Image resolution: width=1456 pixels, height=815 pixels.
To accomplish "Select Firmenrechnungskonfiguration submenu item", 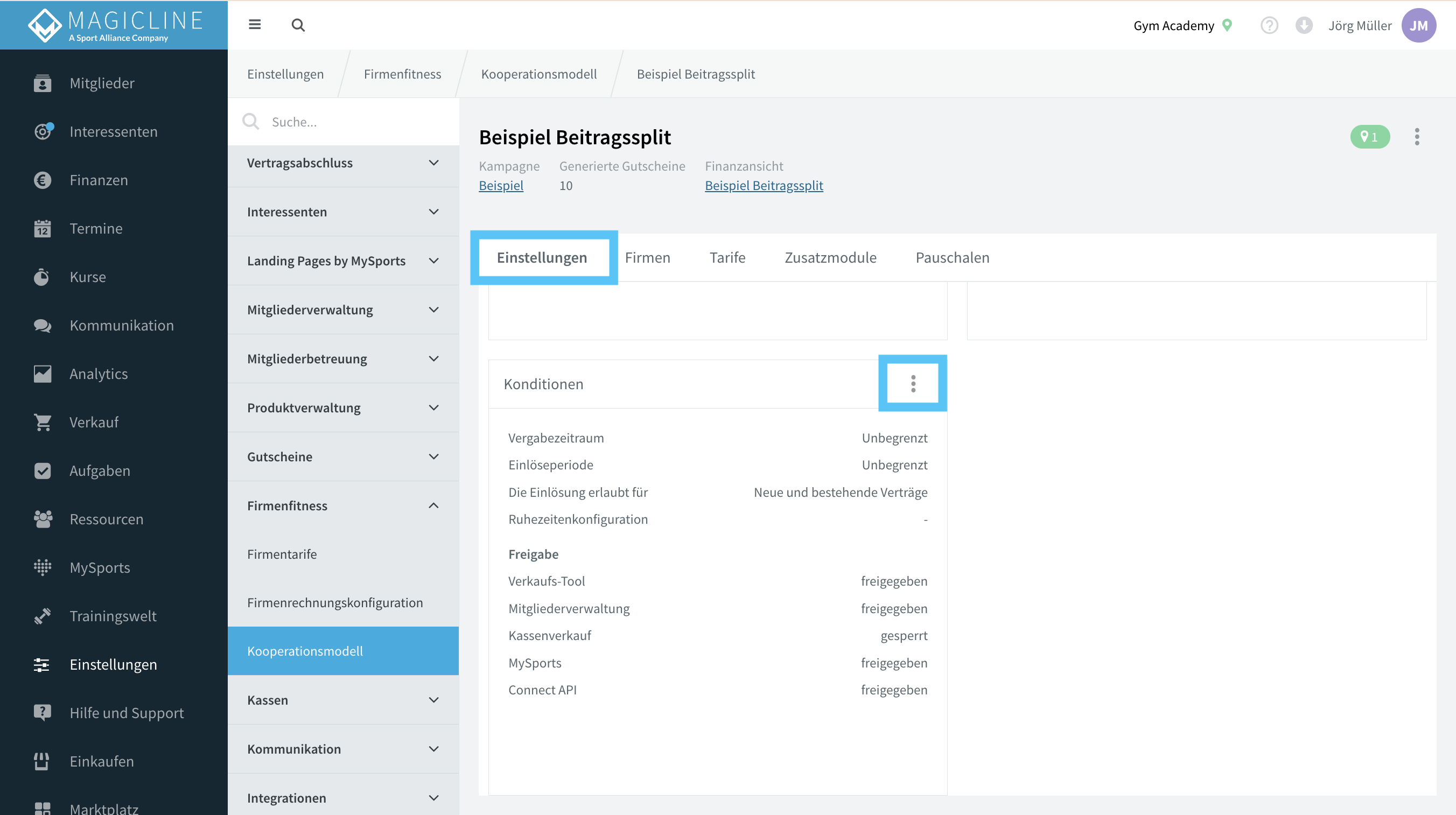I will pos(344,602).
